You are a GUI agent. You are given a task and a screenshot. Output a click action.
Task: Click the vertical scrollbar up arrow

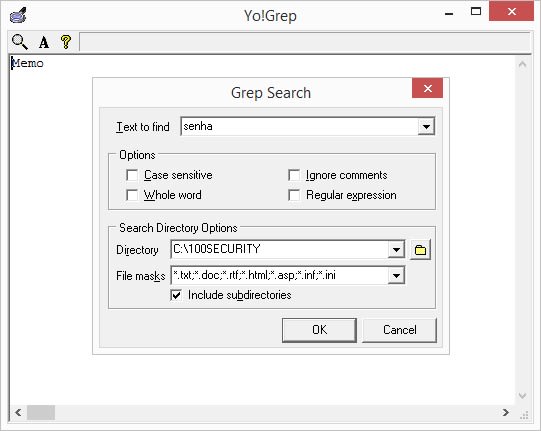tap(522, 64)
